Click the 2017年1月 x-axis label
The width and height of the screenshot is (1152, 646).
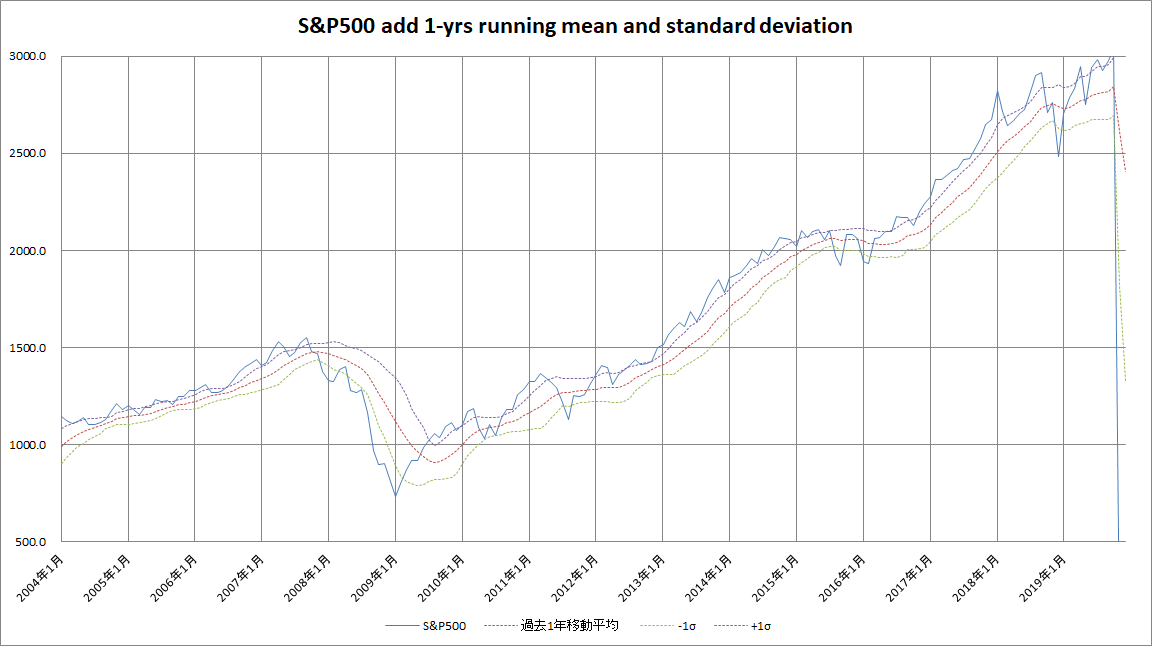click(910, 578)
